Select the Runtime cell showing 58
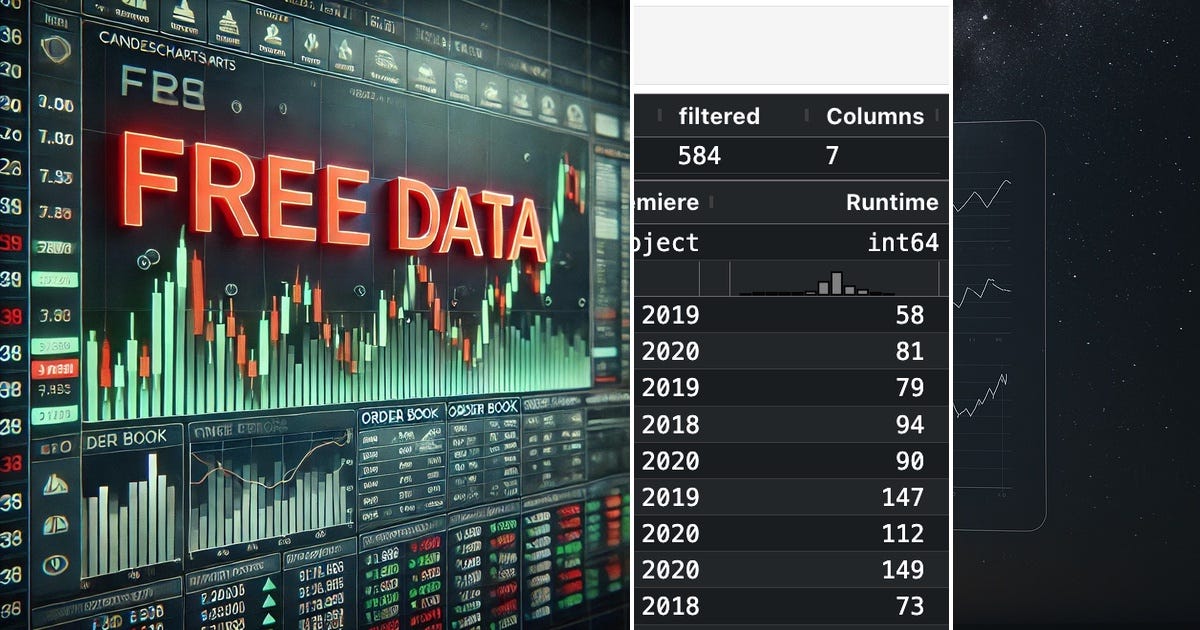The height and width of the screenshot is (630, 1200). tap(909, 315)
